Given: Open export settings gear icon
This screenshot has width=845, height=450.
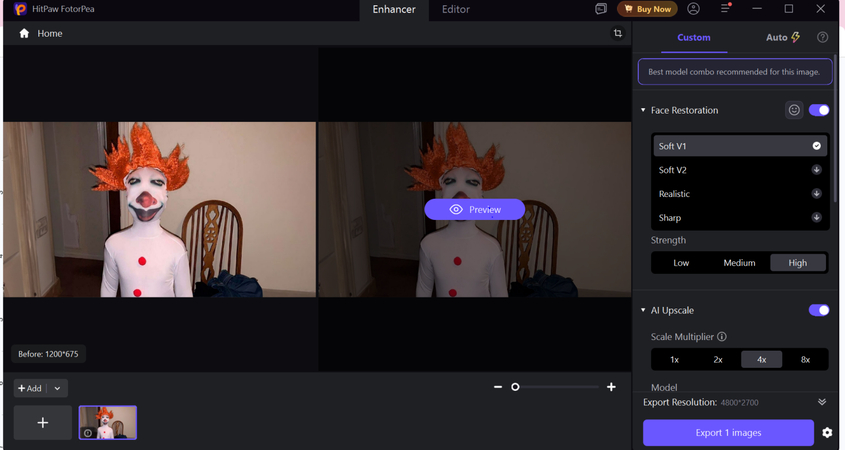Looking at the screenshot, I should point(827,433).
